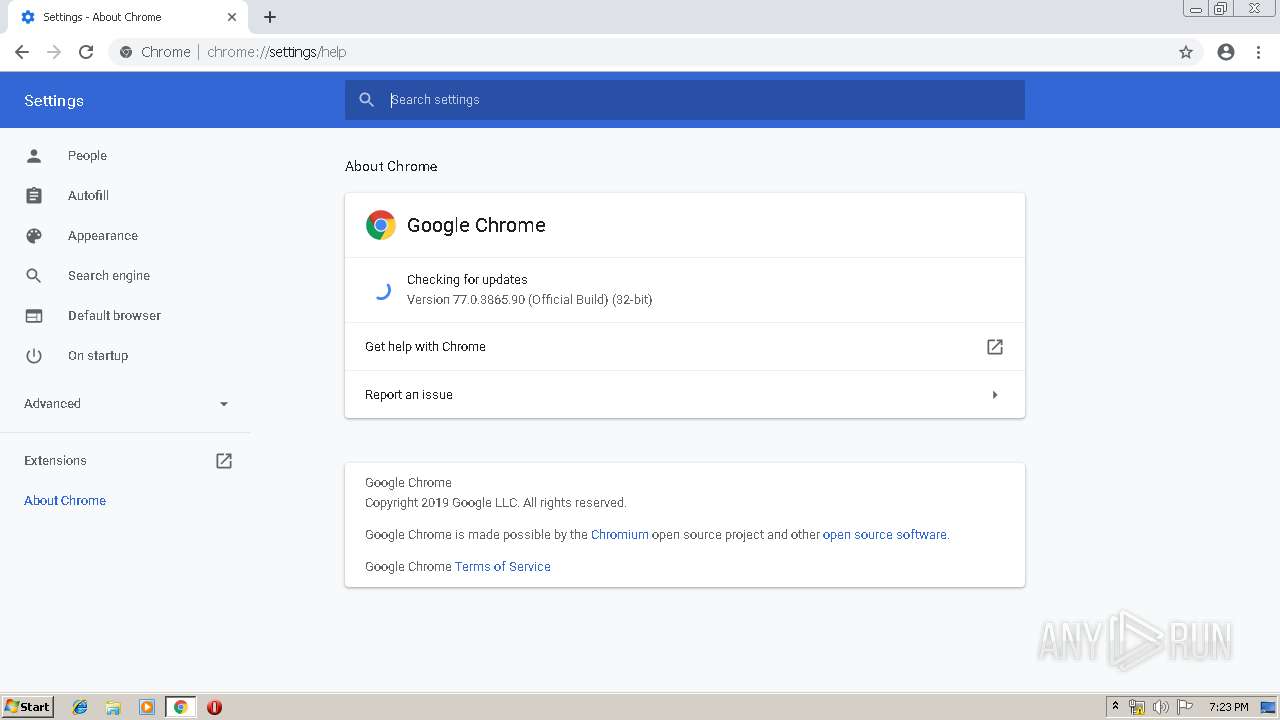
Task: Open the Chrome profile avatar menu
Action: tap(1226, 52)
